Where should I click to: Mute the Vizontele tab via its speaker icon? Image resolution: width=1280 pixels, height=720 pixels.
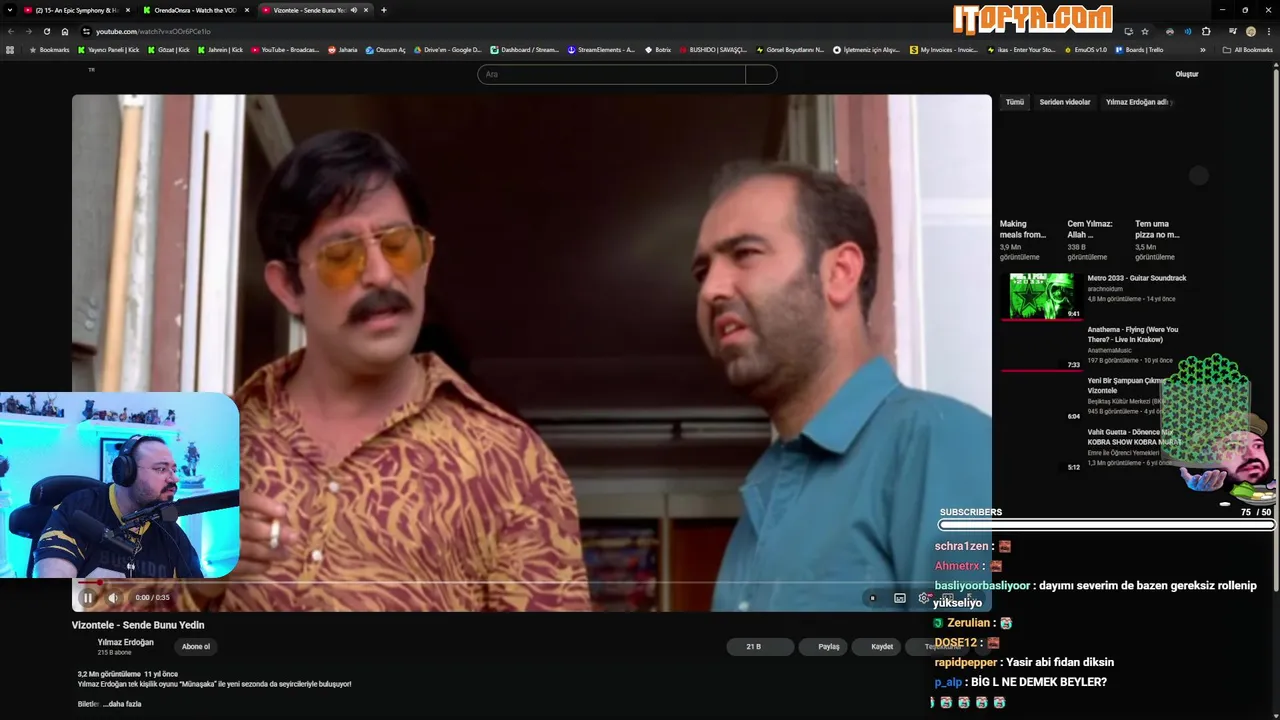coord(353,10)
